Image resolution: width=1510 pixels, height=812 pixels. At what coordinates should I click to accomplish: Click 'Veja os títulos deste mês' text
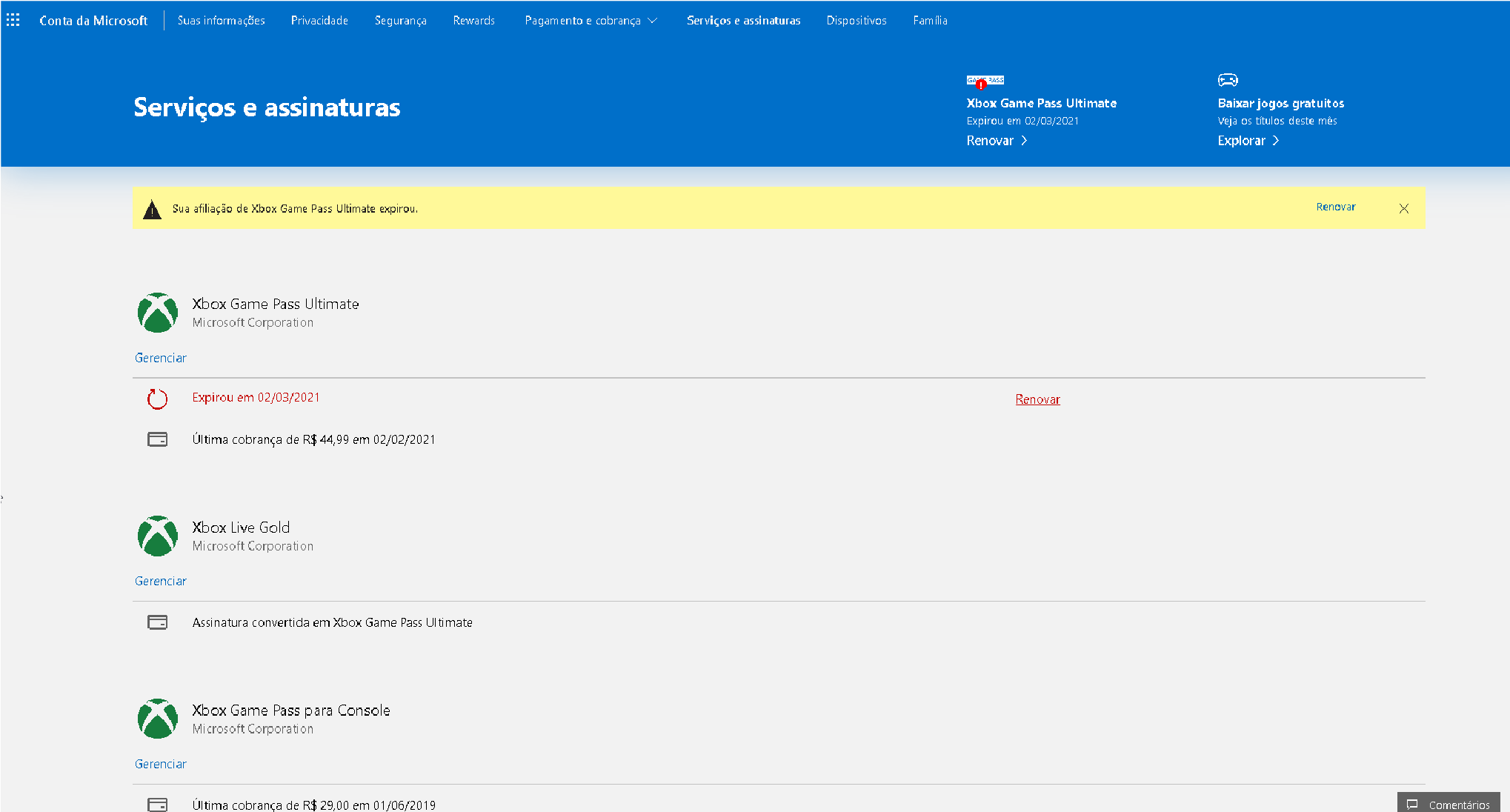(1277, 122)
